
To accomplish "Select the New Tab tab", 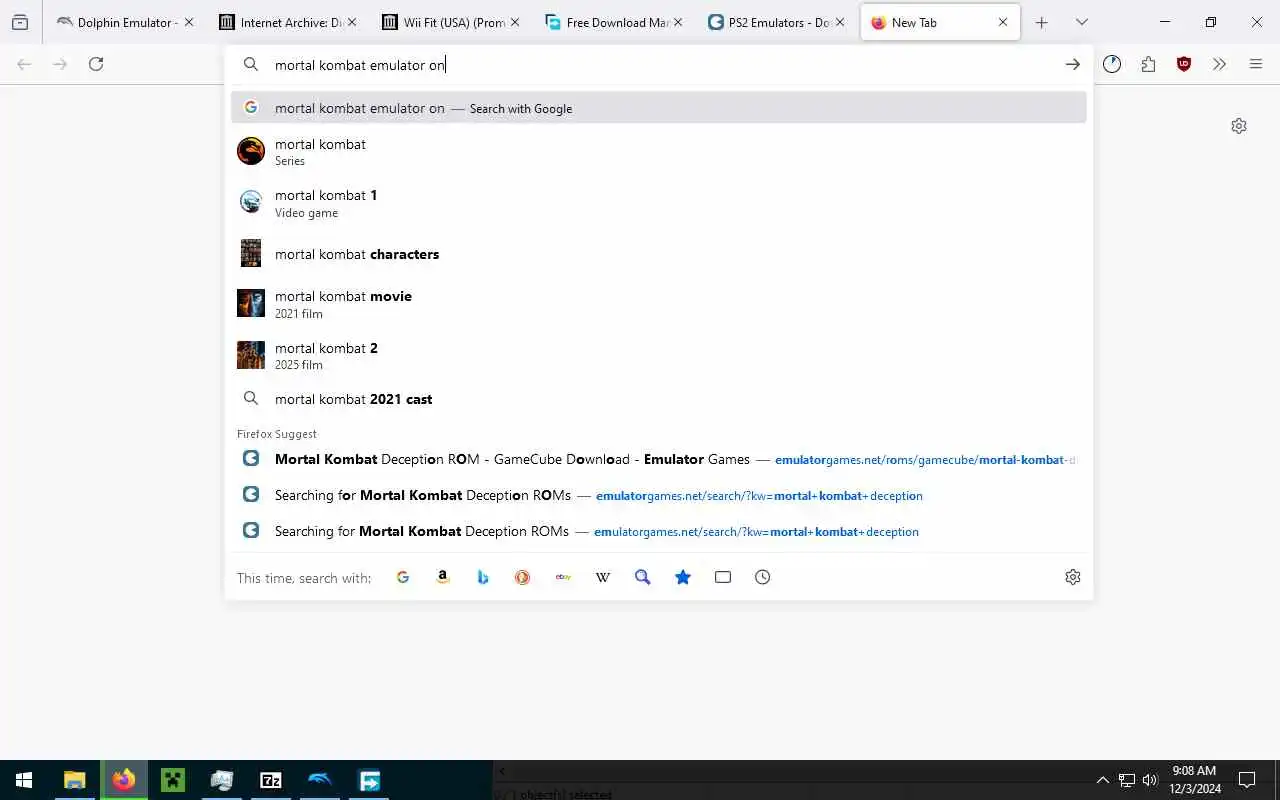I will tap(940, 22).
